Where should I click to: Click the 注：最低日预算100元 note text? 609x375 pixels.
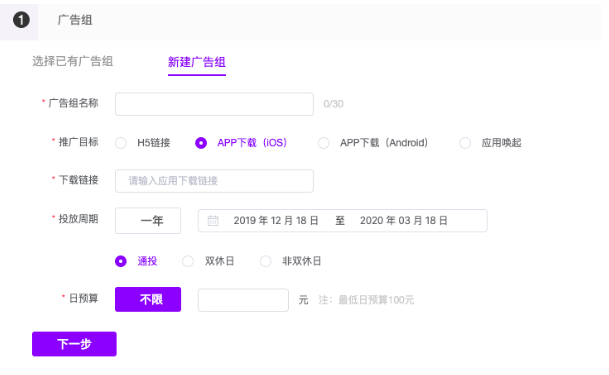(366, 300)
